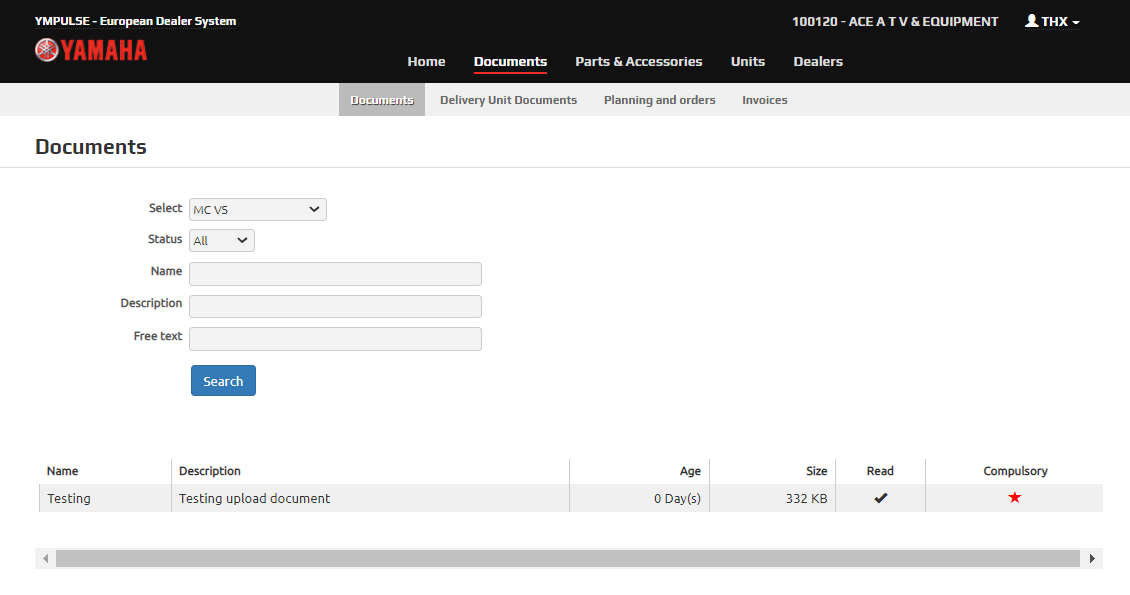Expand the Select dropdown showing MC VS
Screen dimensions: 1130x595
257,210
